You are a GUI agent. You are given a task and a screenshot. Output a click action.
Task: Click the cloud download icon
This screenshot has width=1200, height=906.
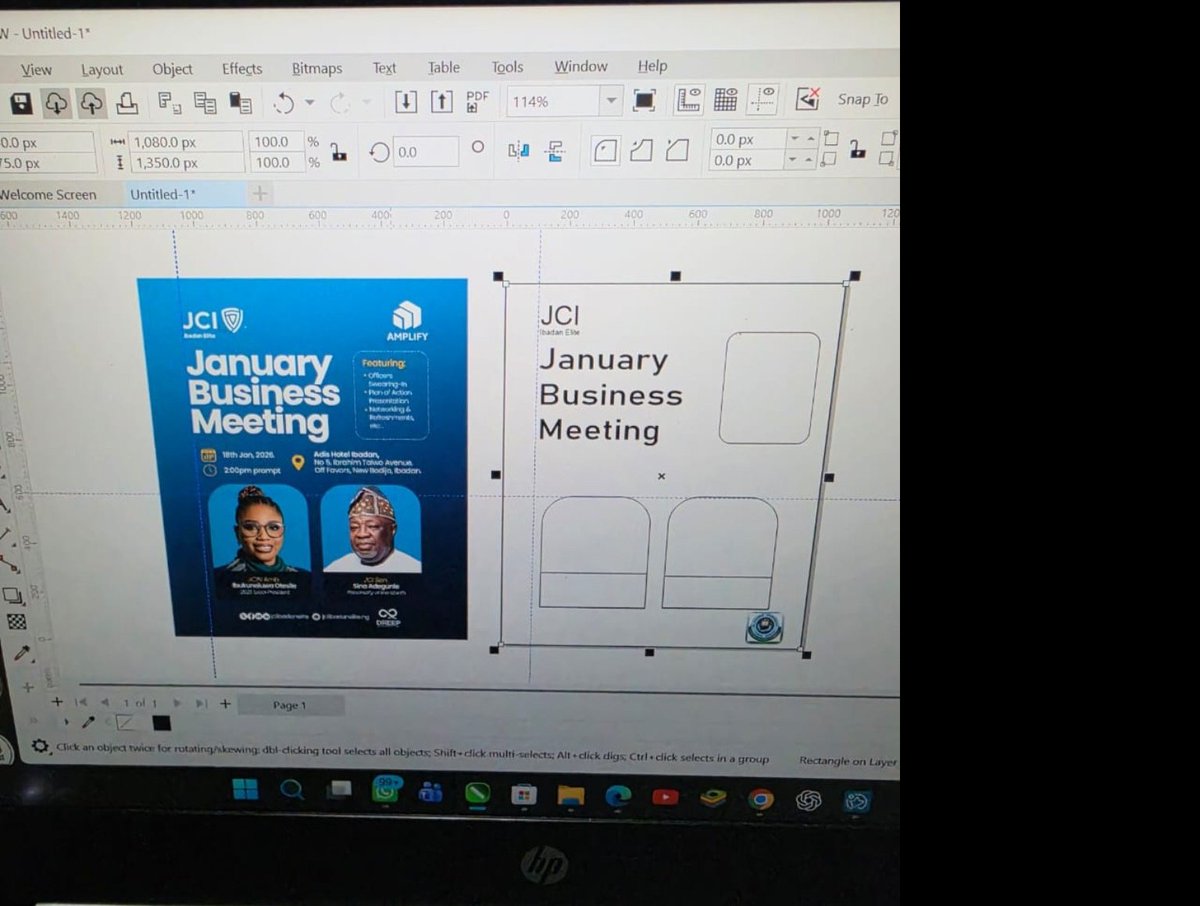point(56,103)
